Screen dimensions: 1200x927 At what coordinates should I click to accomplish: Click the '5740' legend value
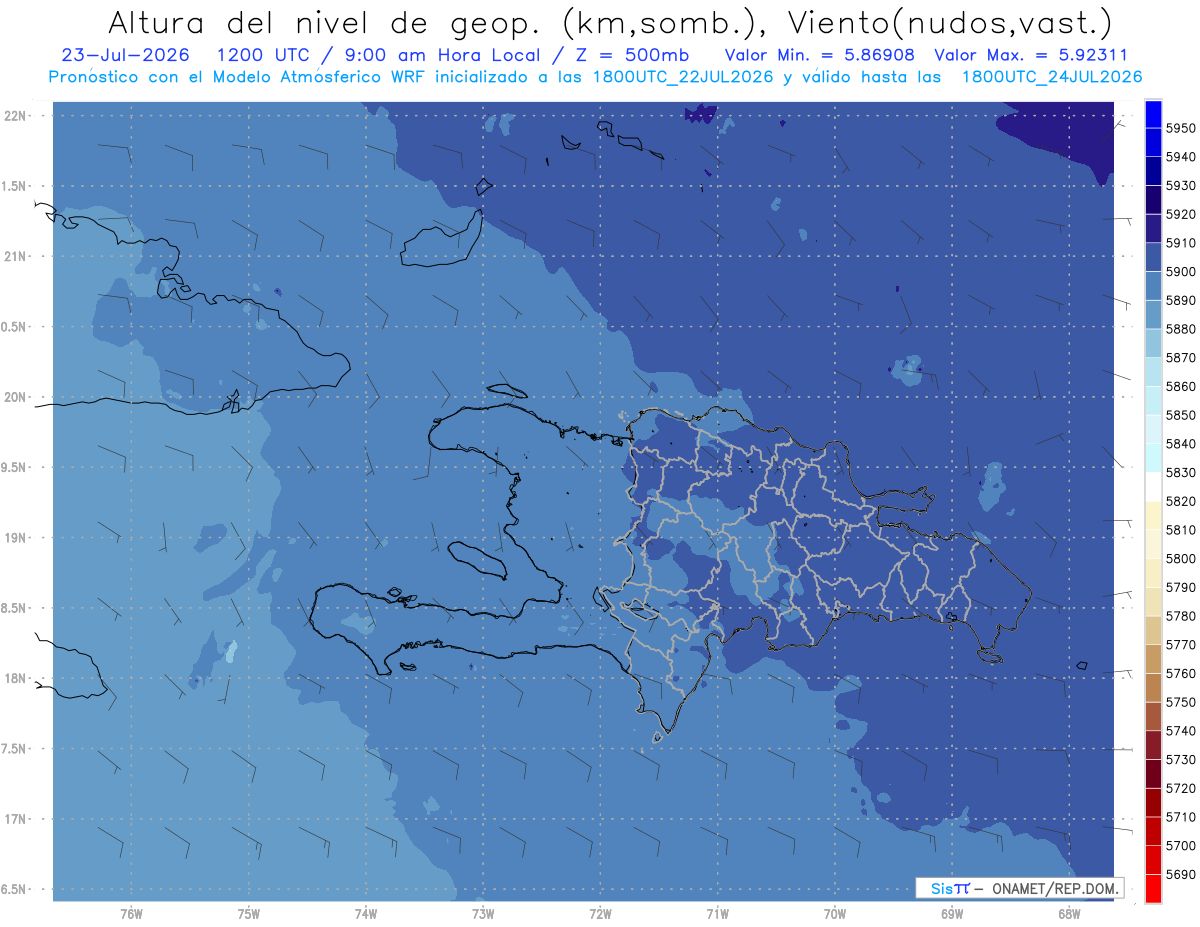pyautogui.click(x=1181, y=731)
